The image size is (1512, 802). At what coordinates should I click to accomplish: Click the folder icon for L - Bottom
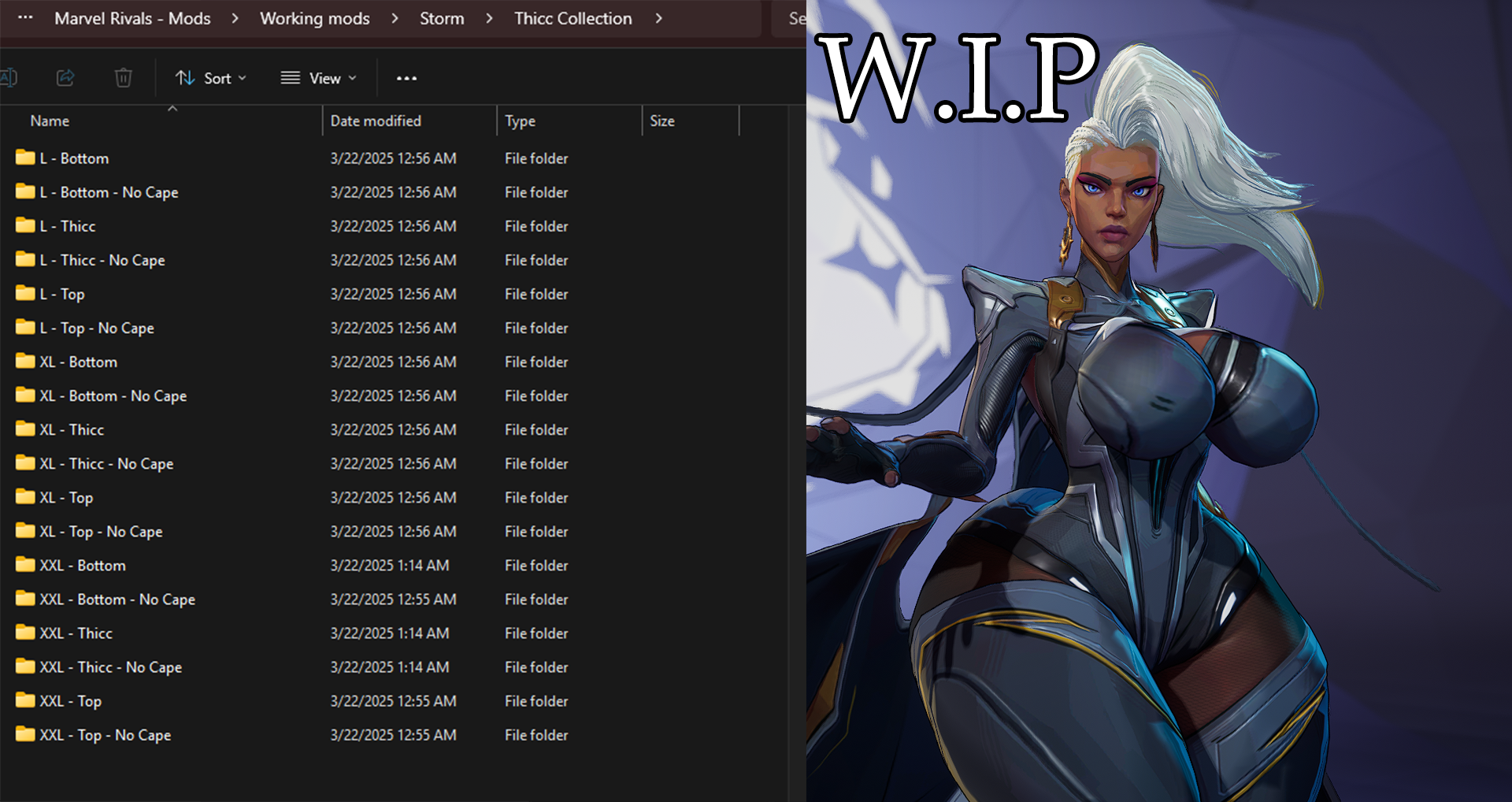point(25,157)
